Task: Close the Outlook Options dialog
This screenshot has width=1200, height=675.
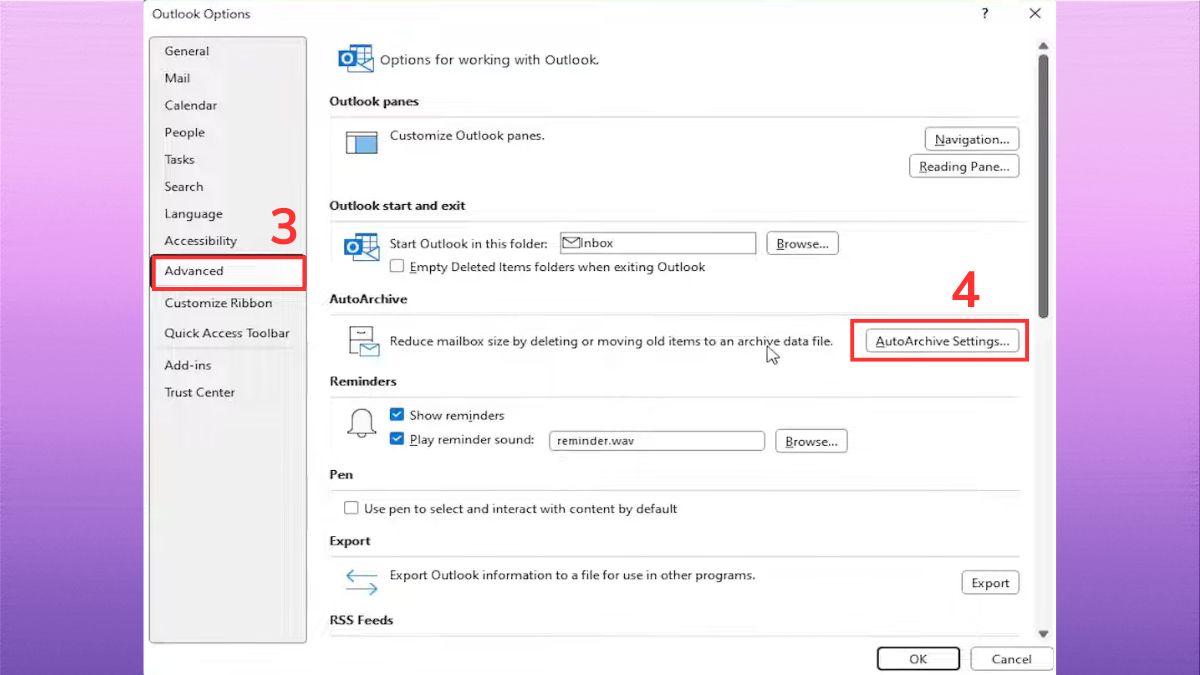Action: coord(1035,14)
